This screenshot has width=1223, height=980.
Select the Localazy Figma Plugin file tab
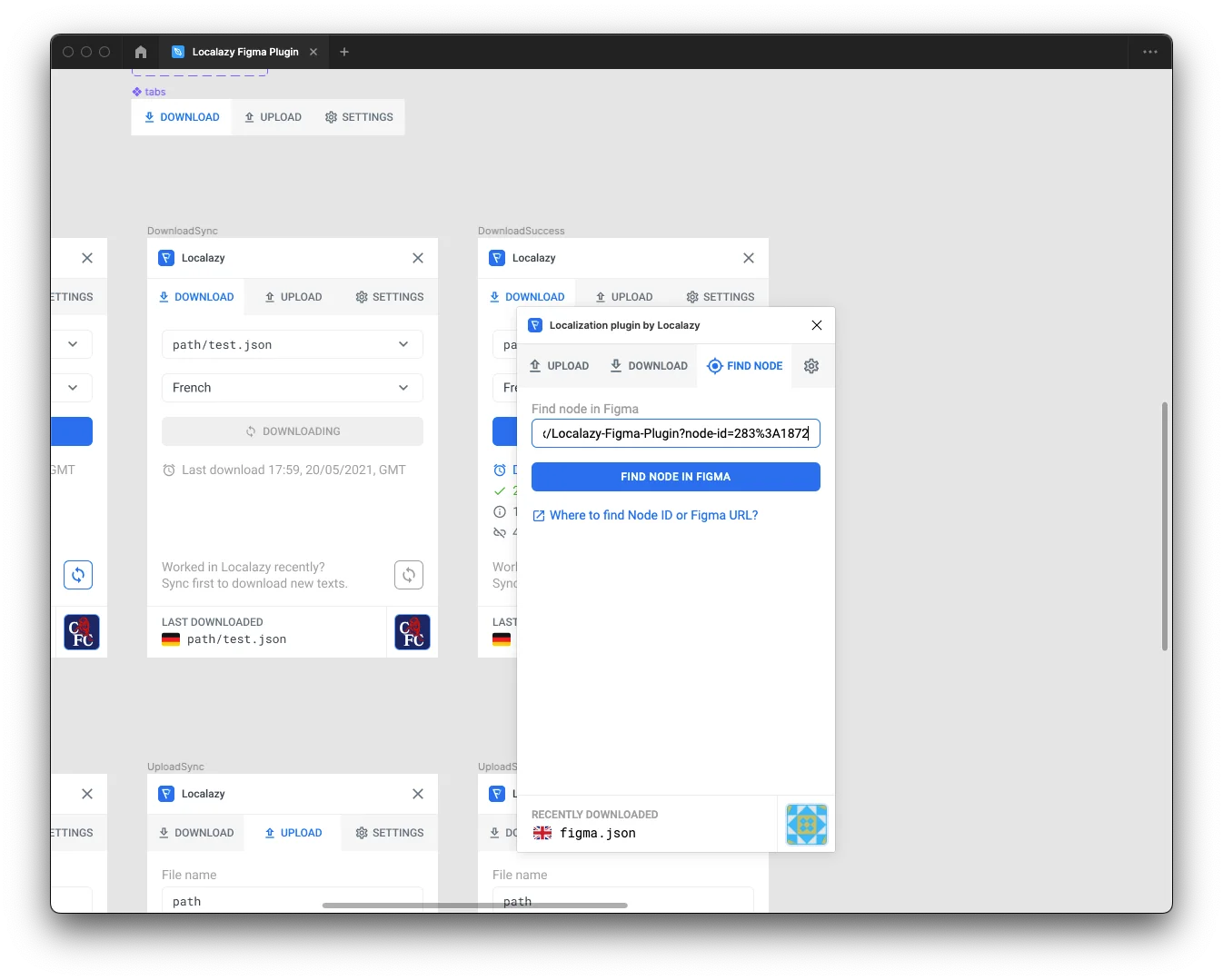[244, 52]
